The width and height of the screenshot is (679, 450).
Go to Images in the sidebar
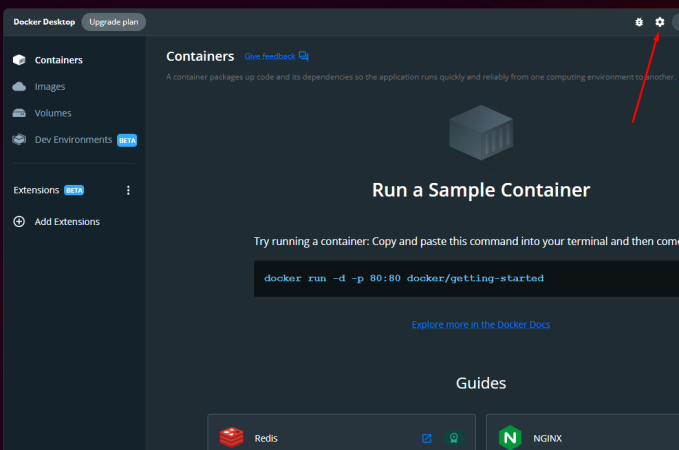50,87
